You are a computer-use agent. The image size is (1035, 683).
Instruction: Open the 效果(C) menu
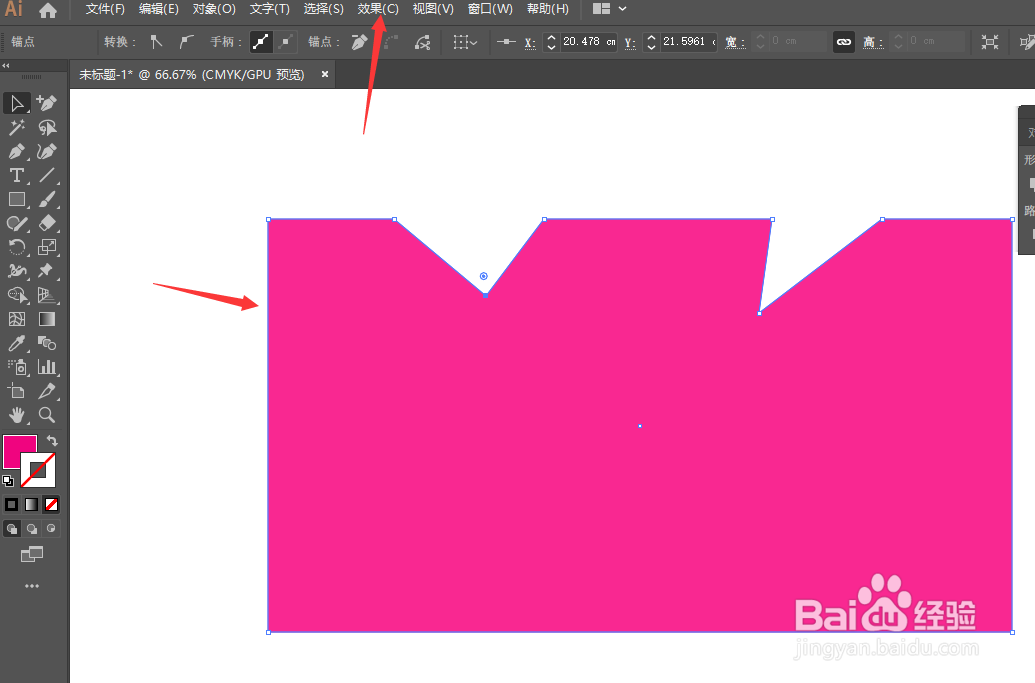click(378, 9)
